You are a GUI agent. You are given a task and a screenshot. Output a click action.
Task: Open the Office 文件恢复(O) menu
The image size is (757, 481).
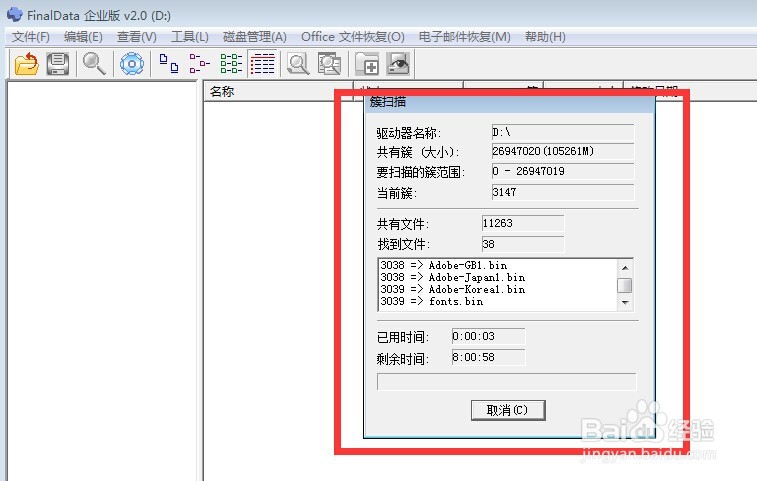(353, 37)
